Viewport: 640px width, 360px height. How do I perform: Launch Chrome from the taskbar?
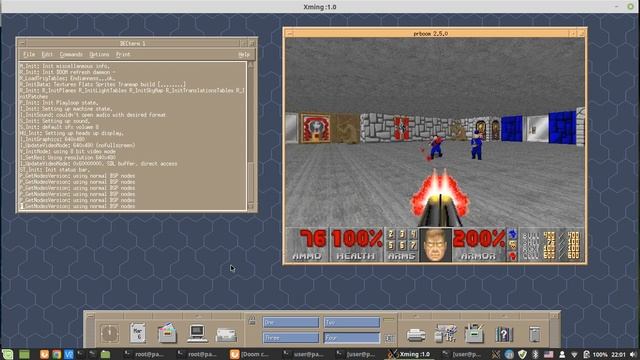56,354
